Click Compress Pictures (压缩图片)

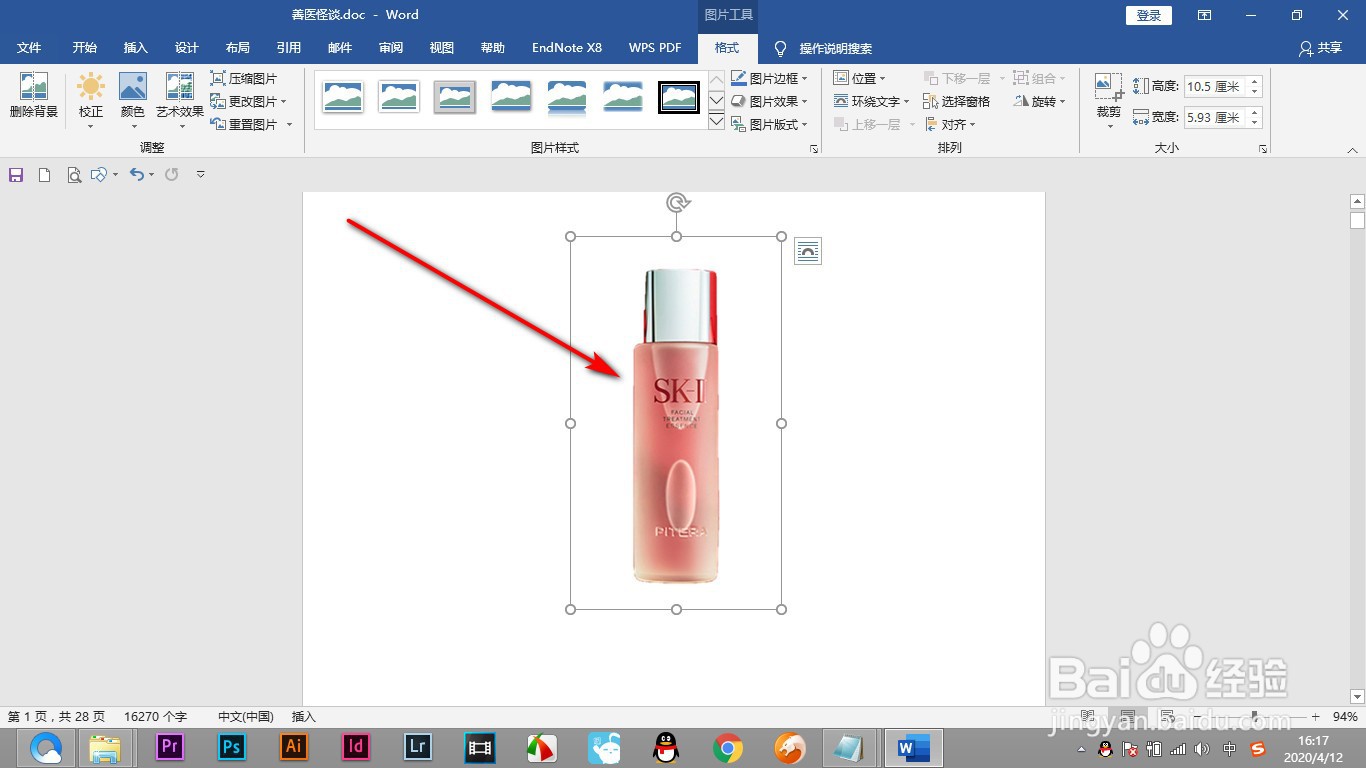pos(244,78)
